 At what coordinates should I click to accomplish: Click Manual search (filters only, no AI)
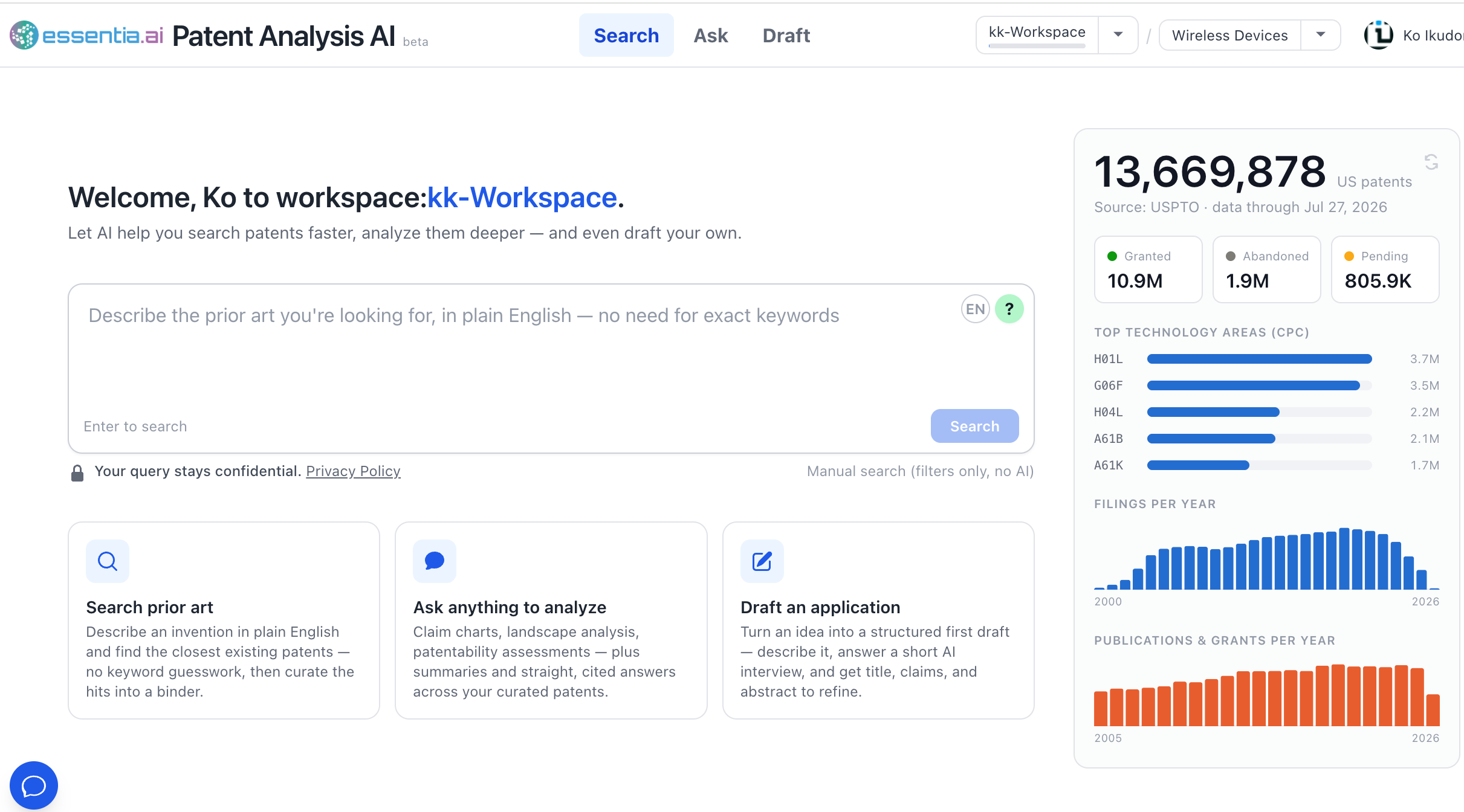click(x=920, y=471)
